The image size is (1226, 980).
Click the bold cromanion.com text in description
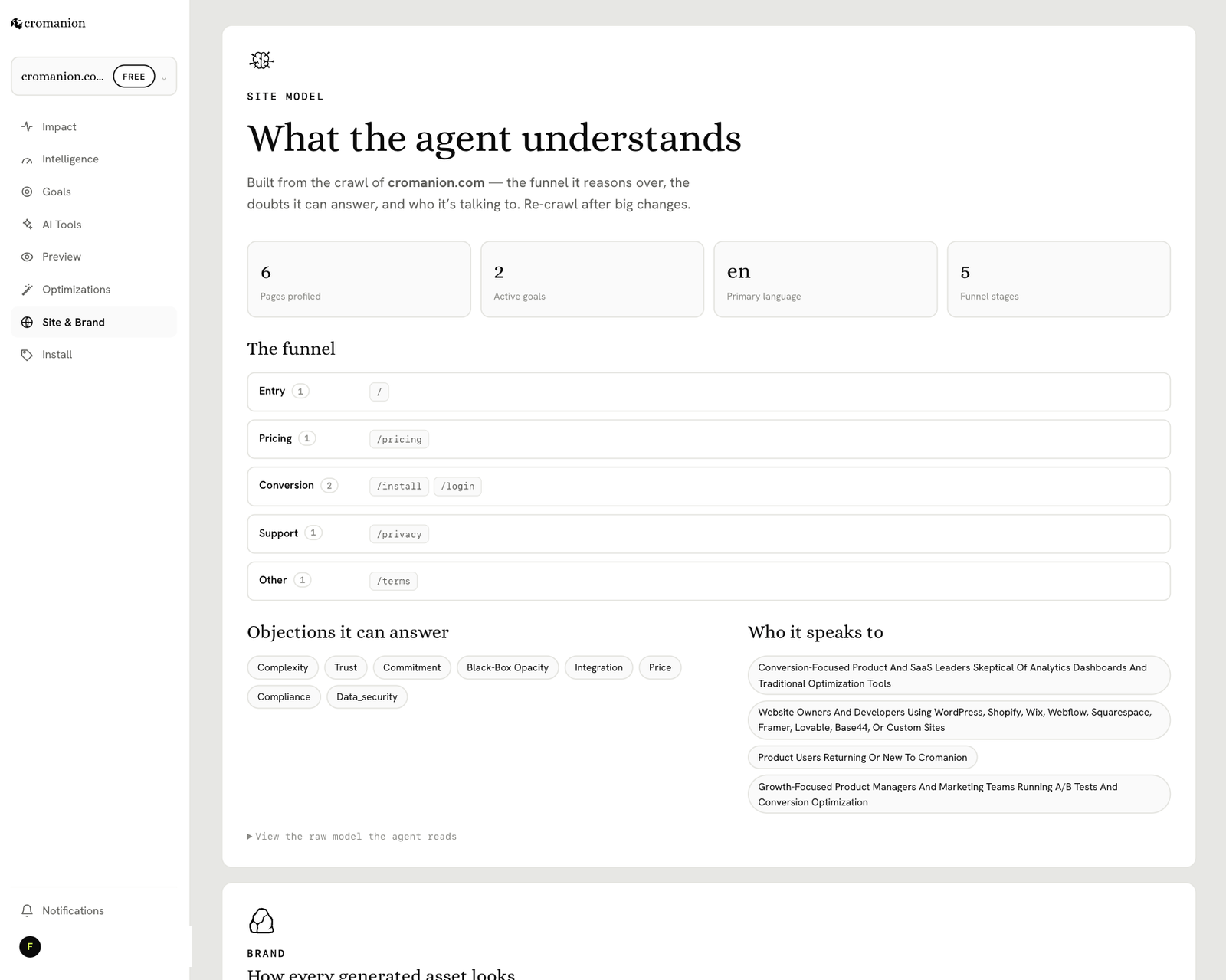point(436,182)
